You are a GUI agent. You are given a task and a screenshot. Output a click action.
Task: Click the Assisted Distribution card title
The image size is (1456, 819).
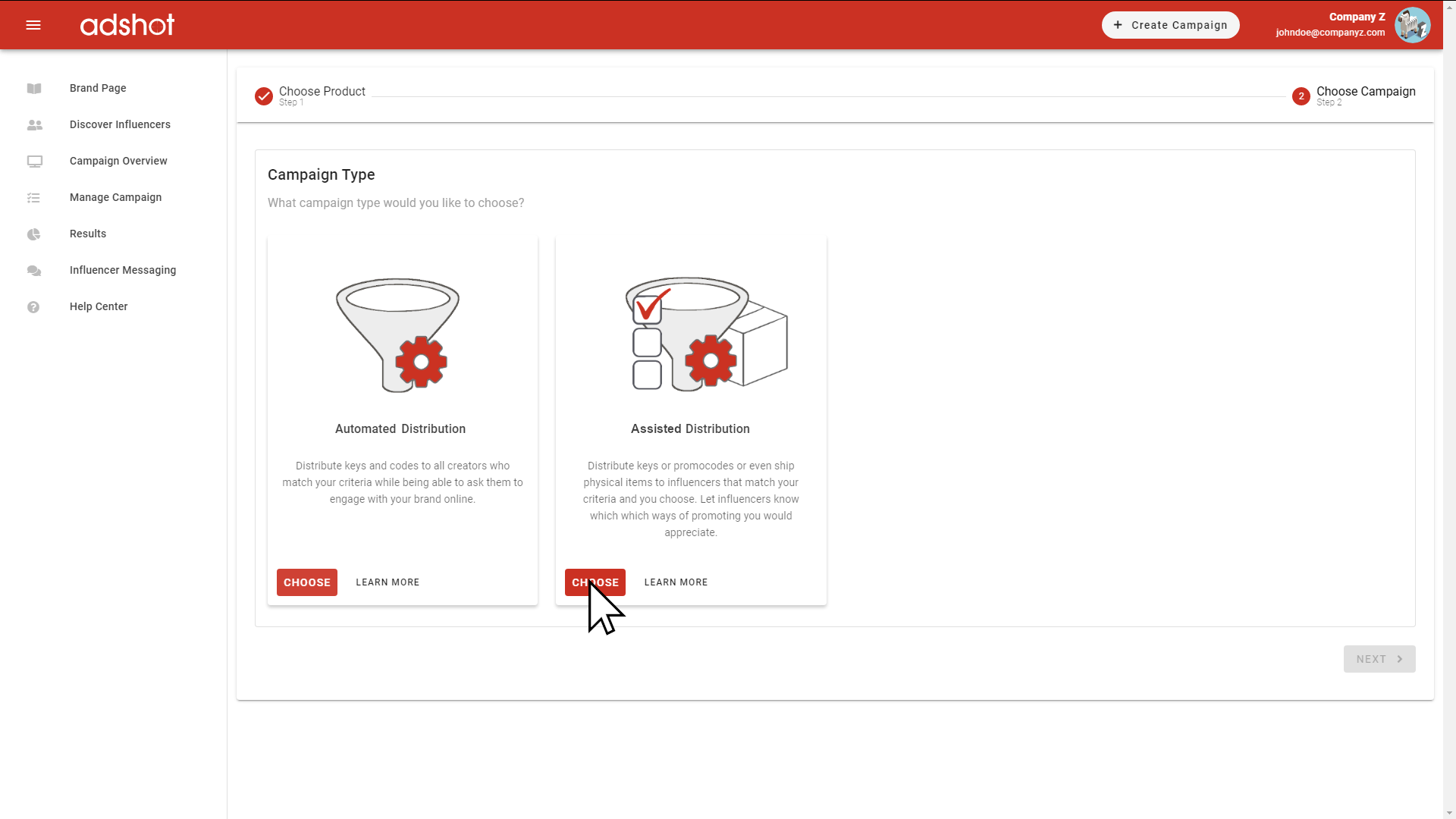(690, 428)
